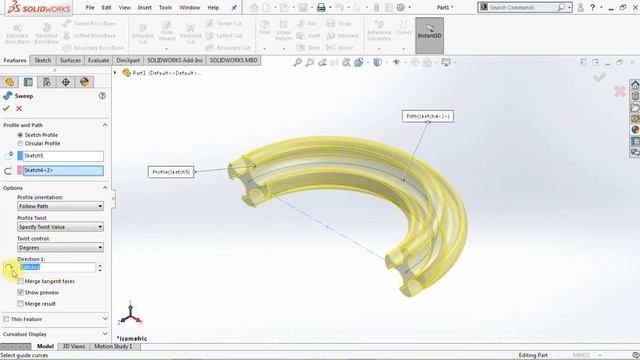Select the Sketch Profile radio button
The height and width of the screenshot is (360, 640).
(20, 135)
